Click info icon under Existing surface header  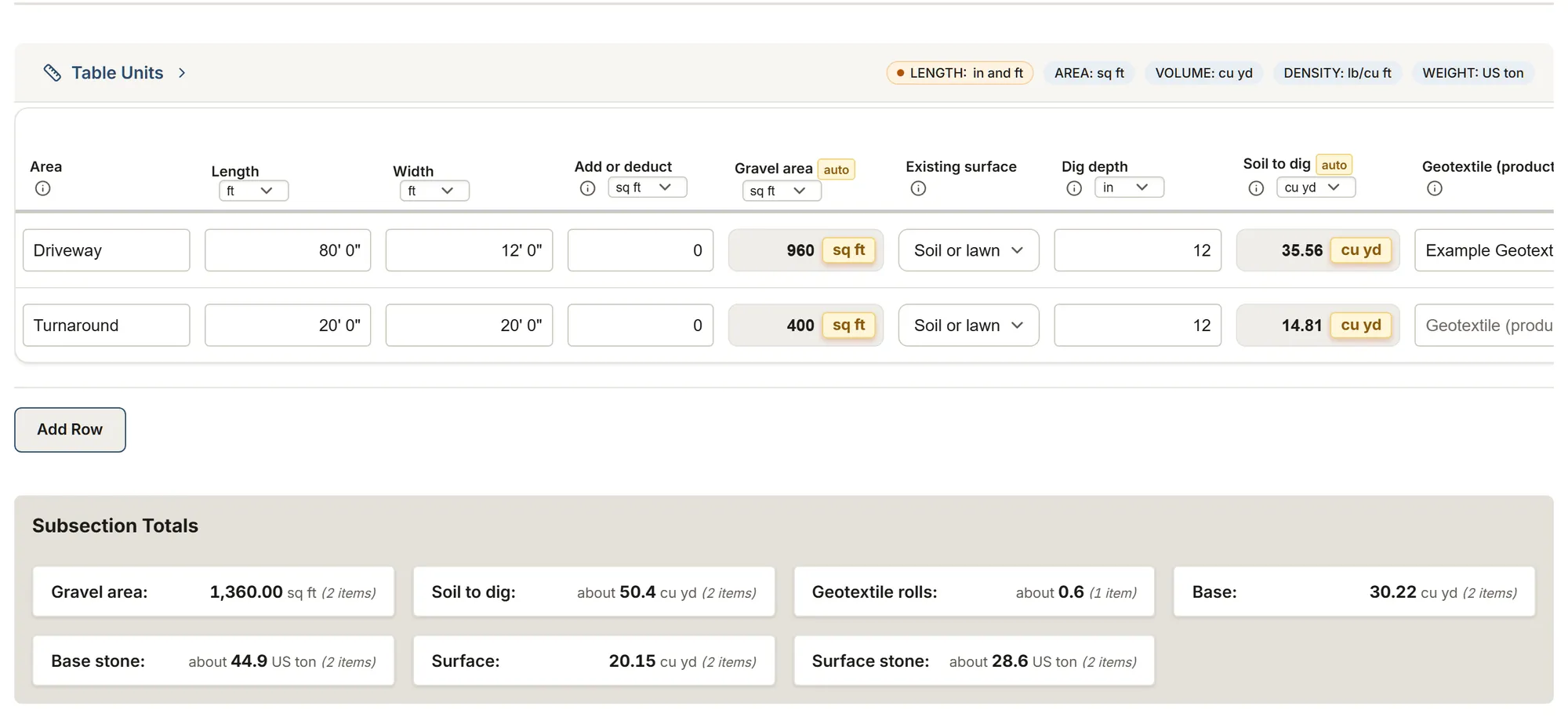click(918, 188)
